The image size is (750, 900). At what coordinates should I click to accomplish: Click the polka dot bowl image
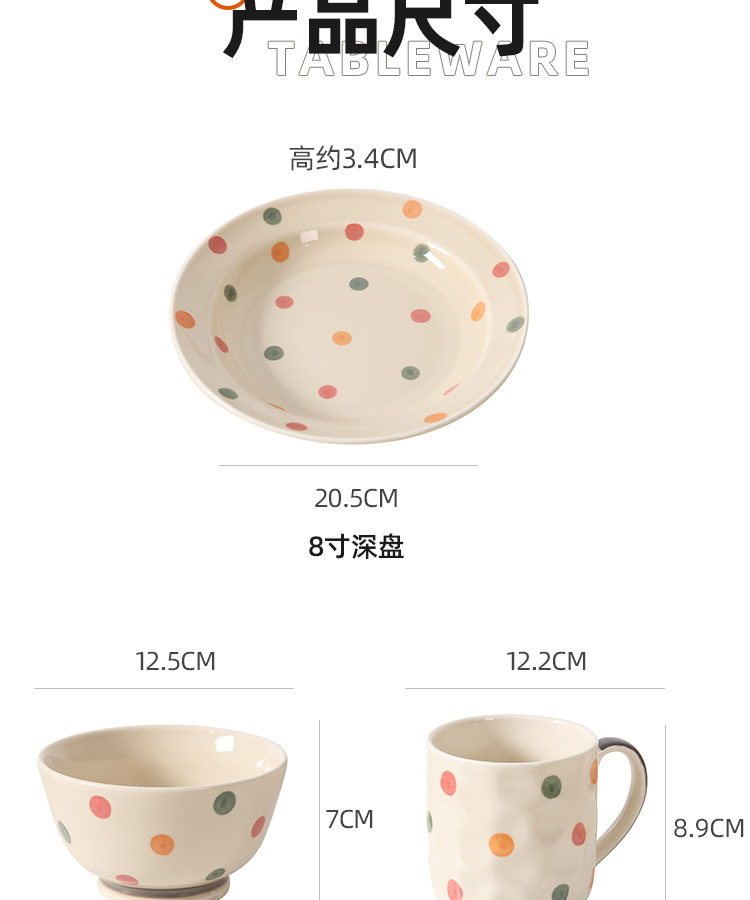[x=162, y=812]
